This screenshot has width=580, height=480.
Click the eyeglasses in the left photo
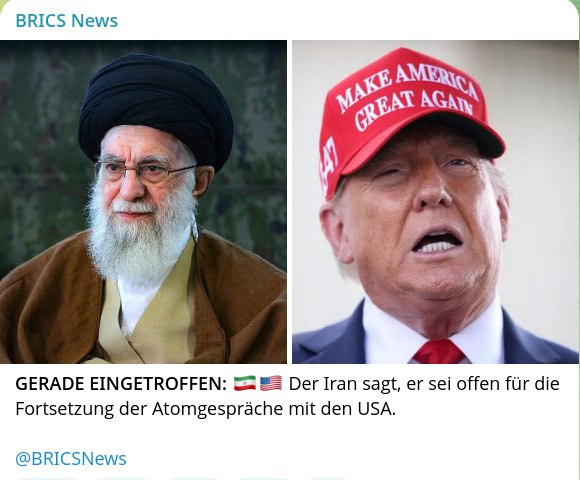145,171
